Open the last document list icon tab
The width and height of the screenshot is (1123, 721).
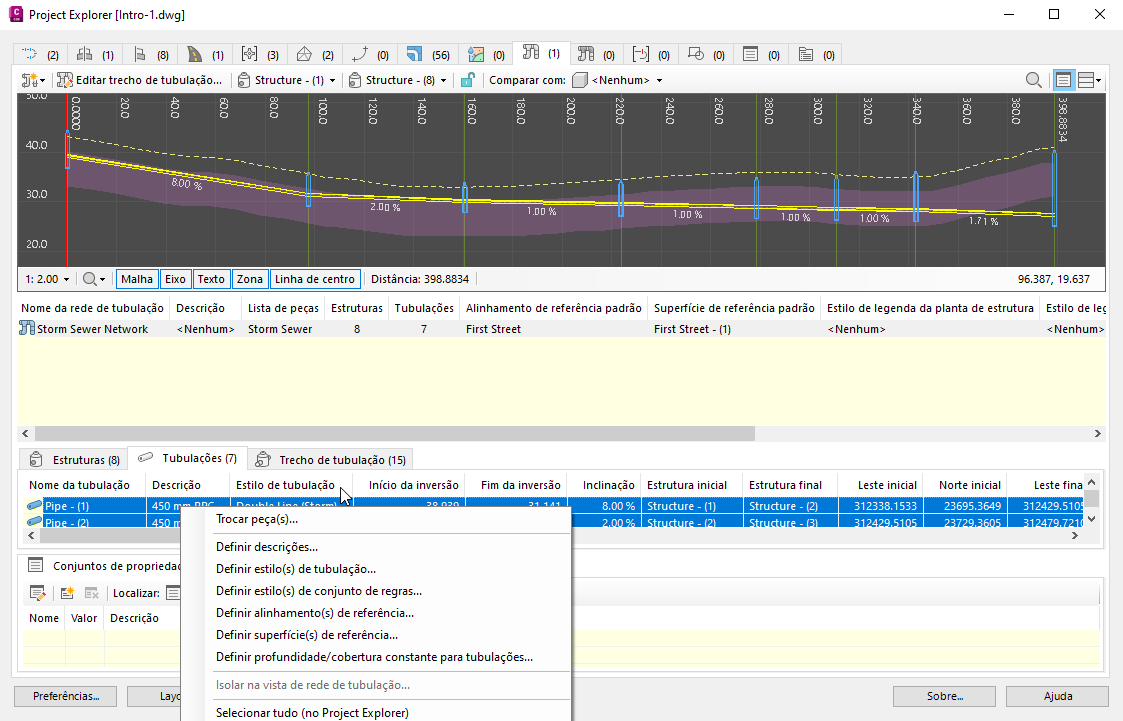click(816, 54)
